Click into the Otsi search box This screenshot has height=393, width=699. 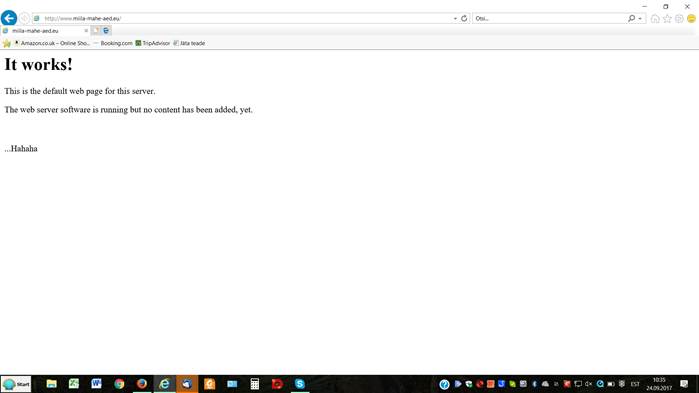(x=550, y=18)
